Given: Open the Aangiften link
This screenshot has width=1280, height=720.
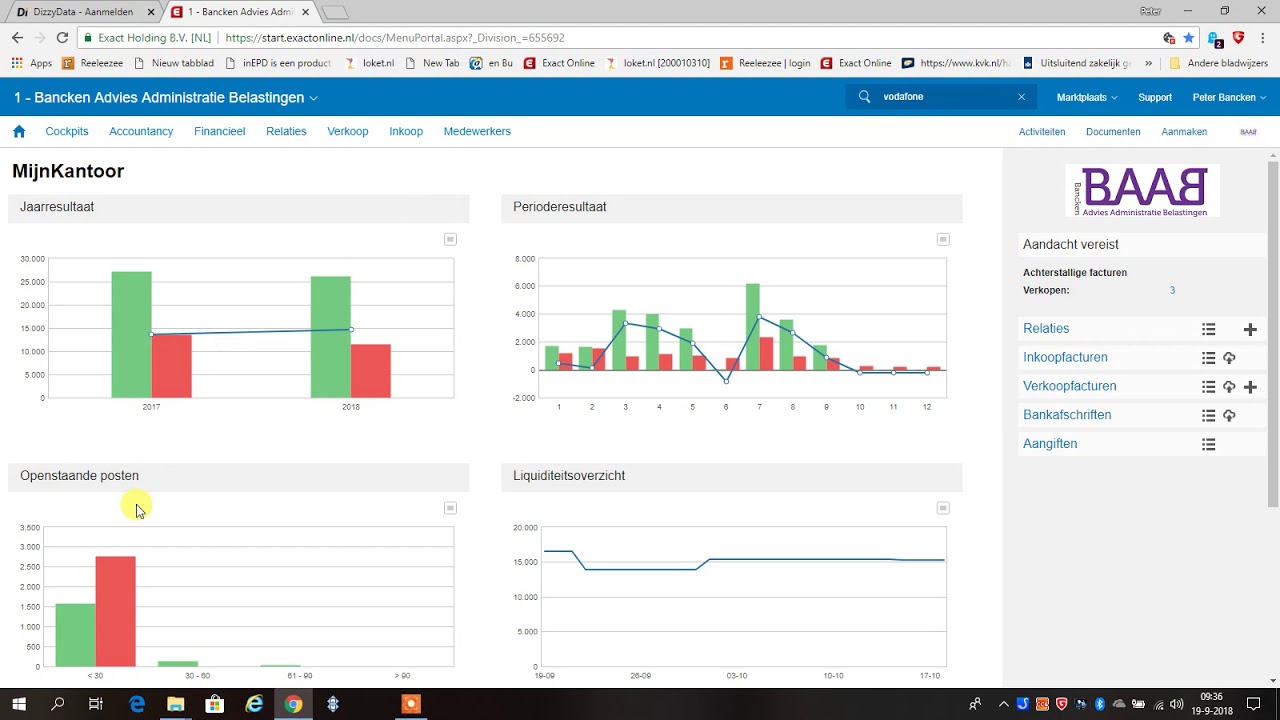Looking at the screenshot, I should [x=1050, y=445].
